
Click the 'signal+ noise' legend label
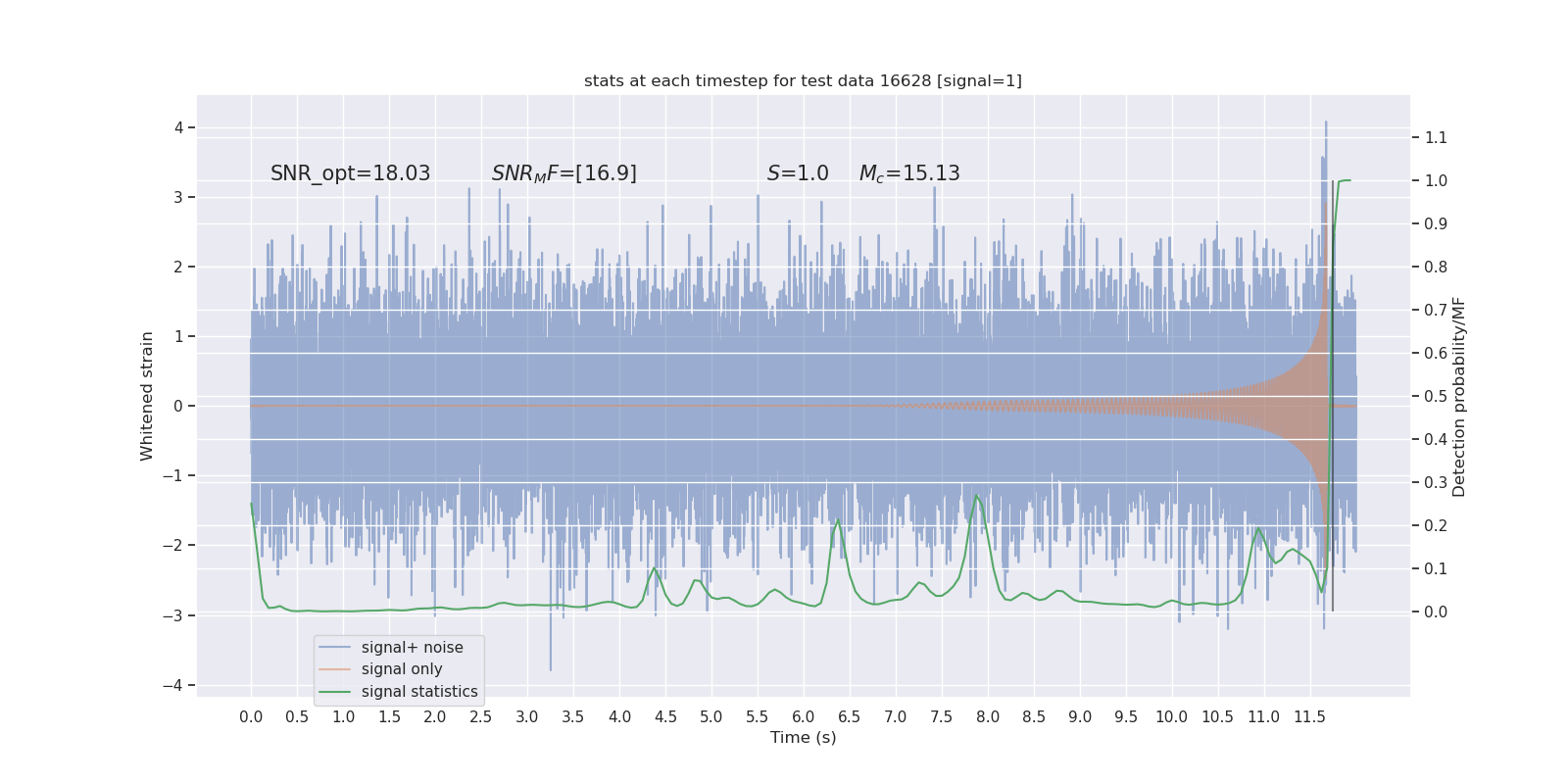tap(412, 648)
